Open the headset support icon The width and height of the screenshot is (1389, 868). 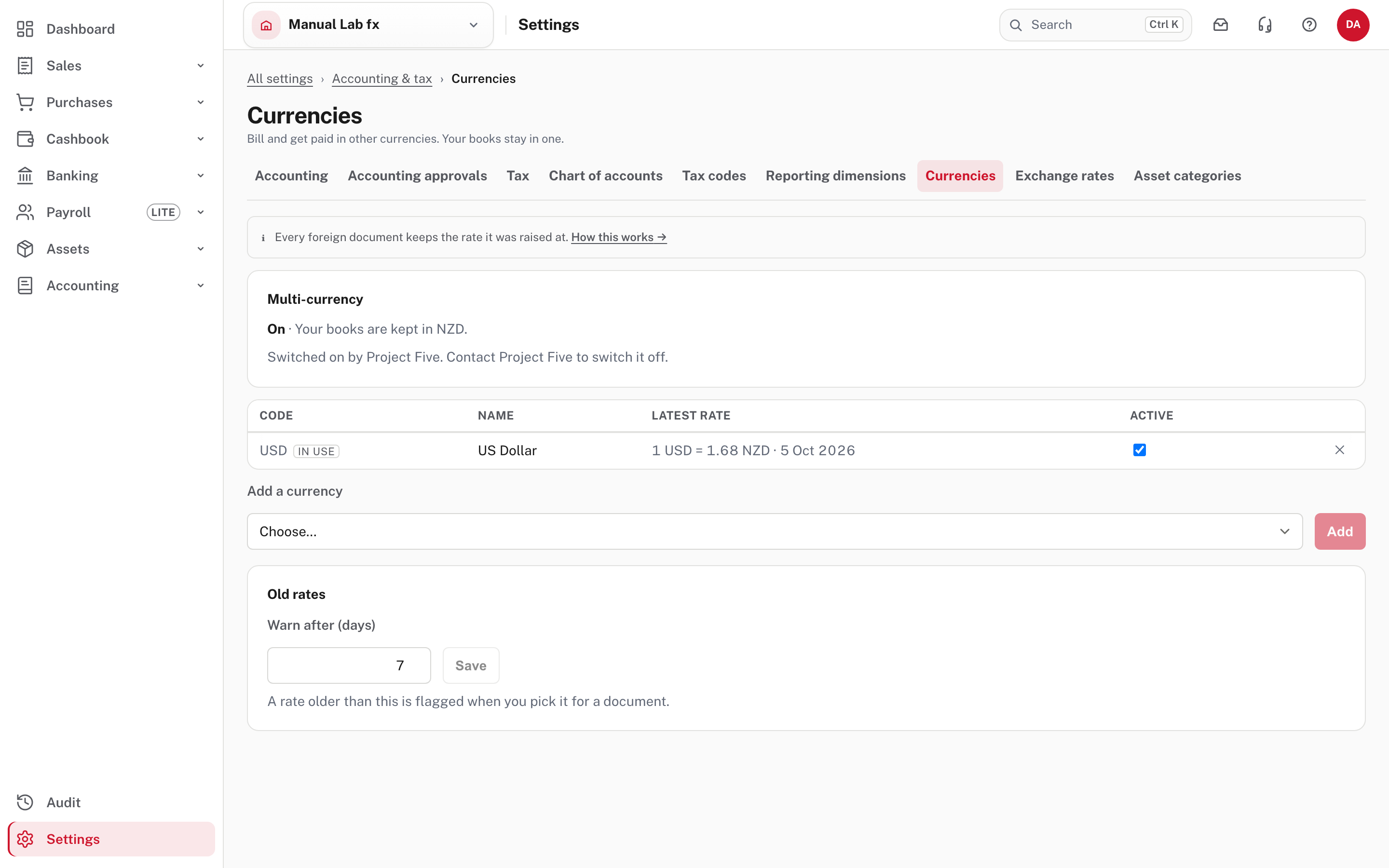click(1265, 25)
